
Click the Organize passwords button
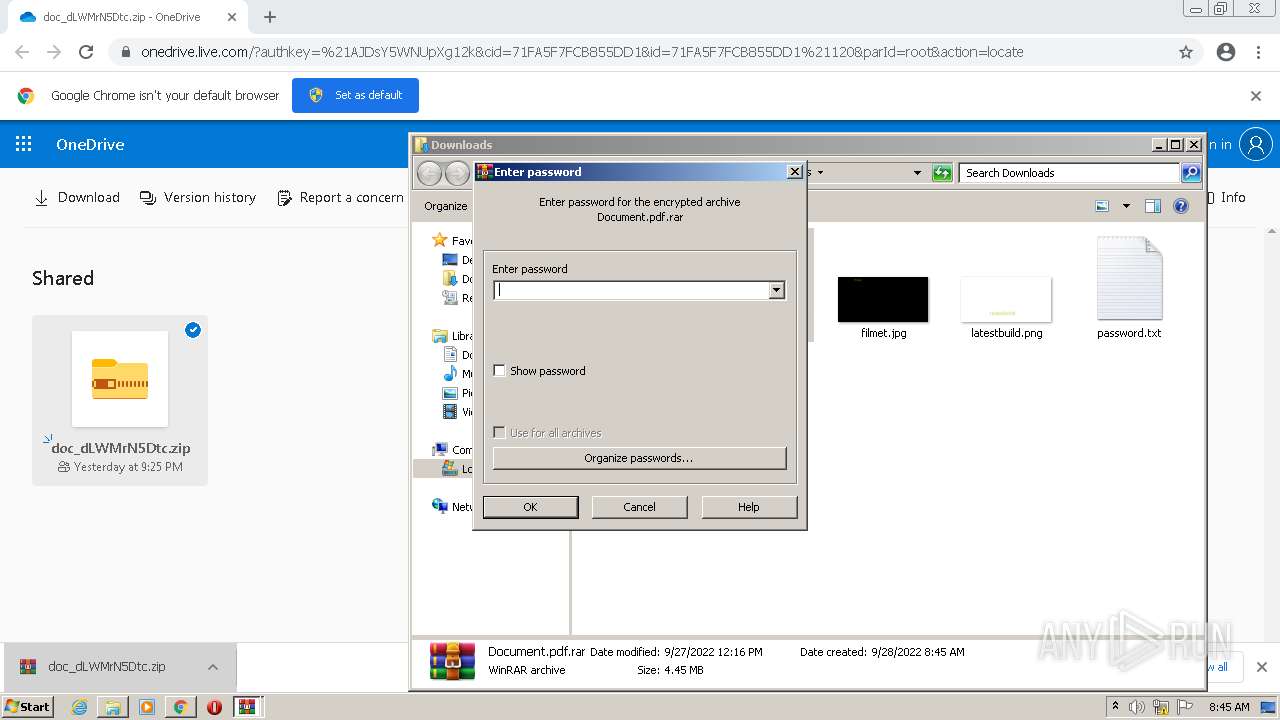click(639, 458)
